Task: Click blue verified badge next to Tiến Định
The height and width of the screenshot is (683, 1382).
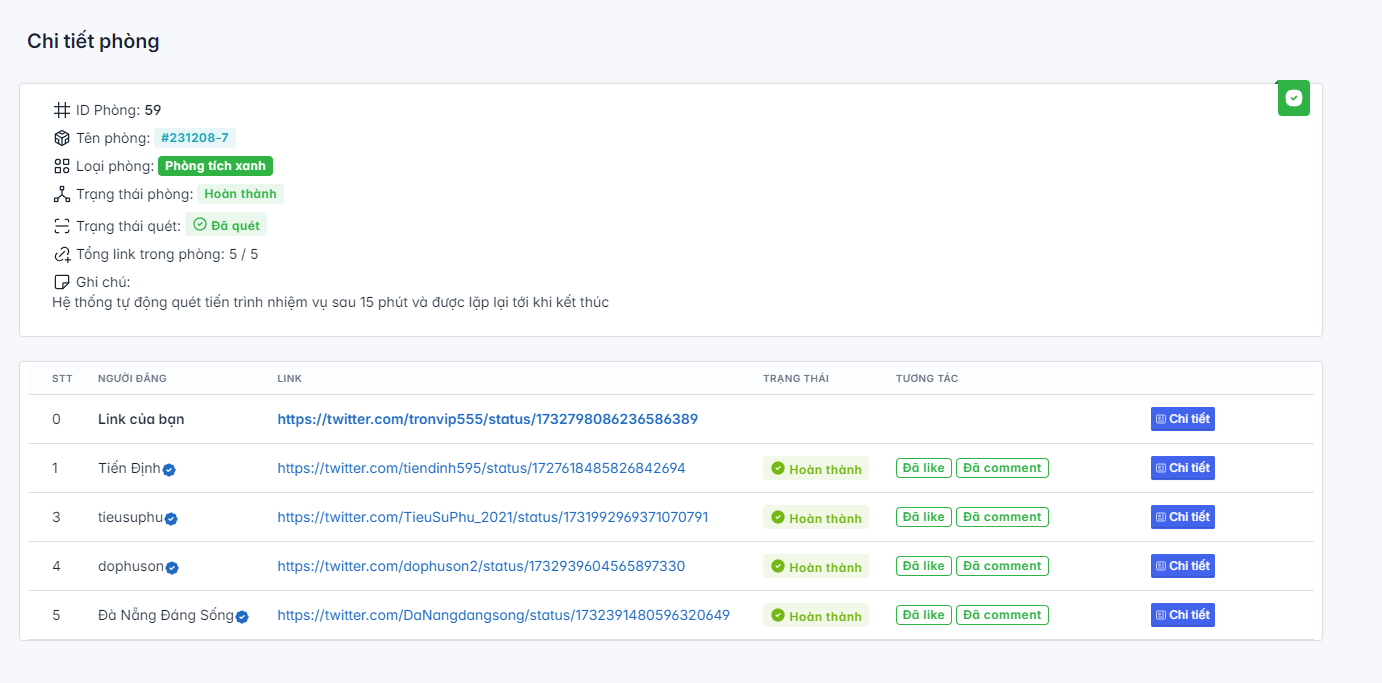Action: click(x=170, y=469)
